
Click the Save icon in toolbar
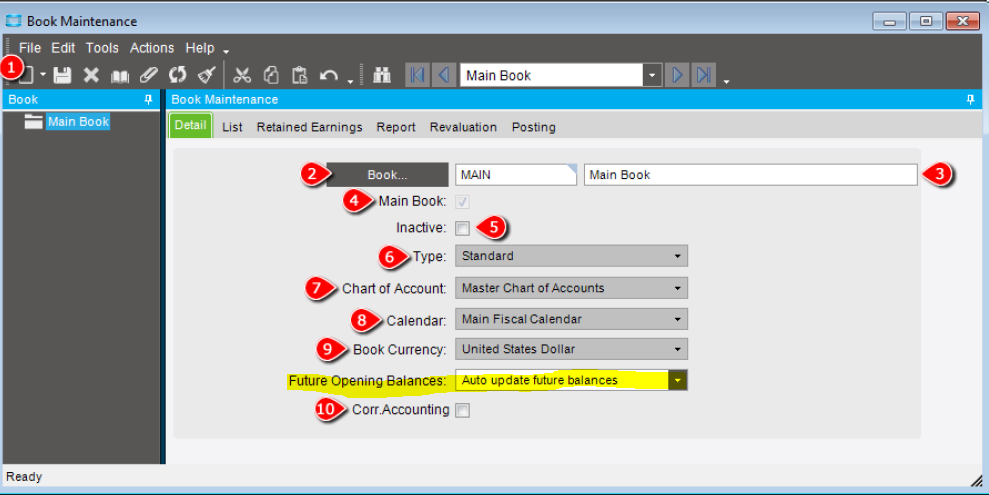click(62, 76)
